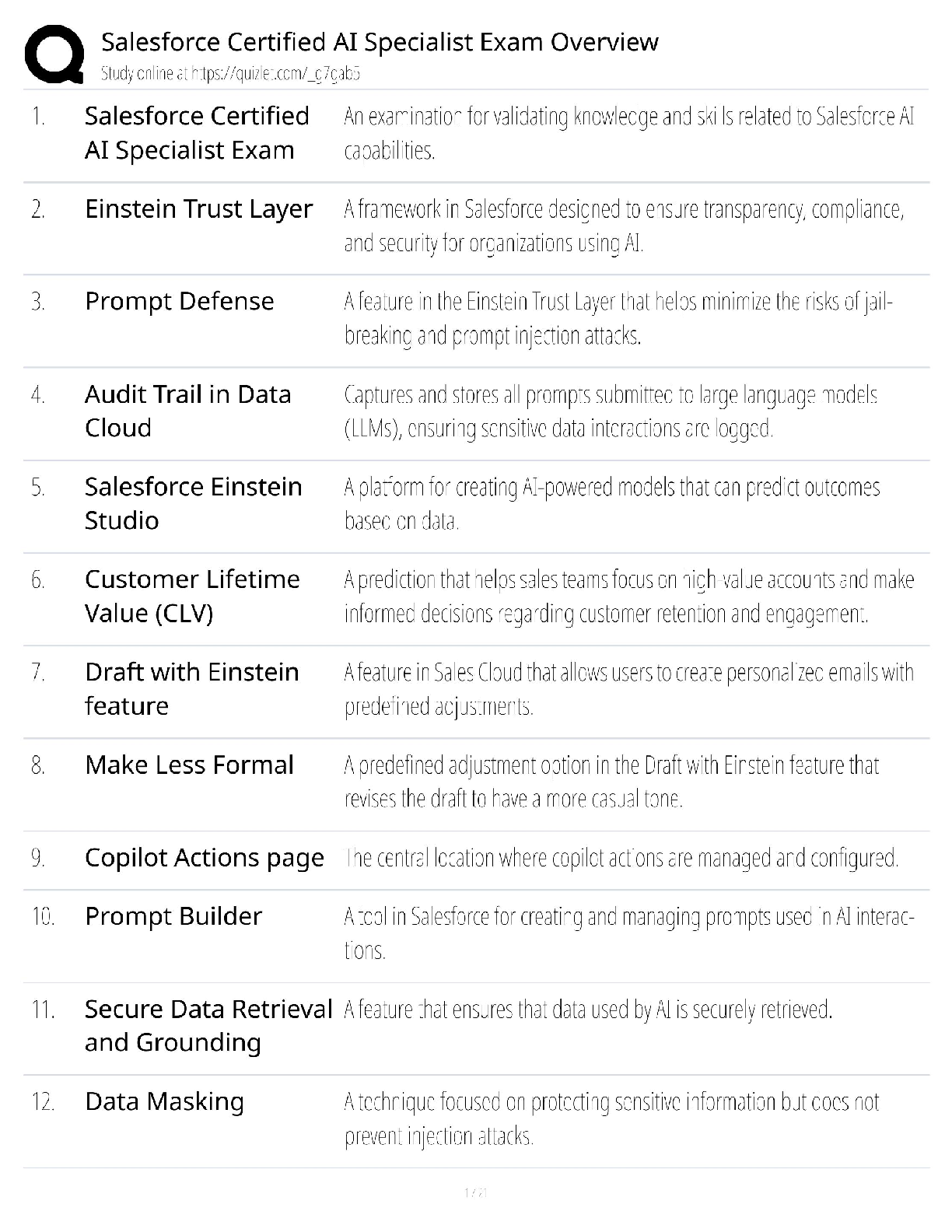The image size is (952, 1232).
Task: Click the Data Masking definition text
Action: (x=611, y=1118)
